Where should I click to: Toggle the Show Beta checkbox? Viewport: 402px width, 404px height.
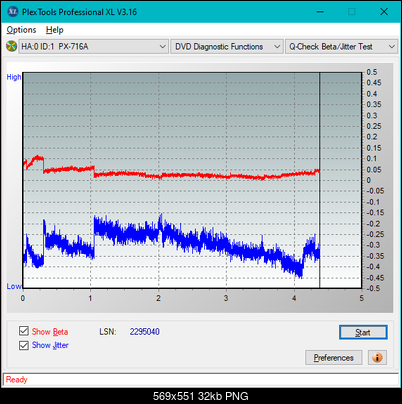tap(24, 331)
